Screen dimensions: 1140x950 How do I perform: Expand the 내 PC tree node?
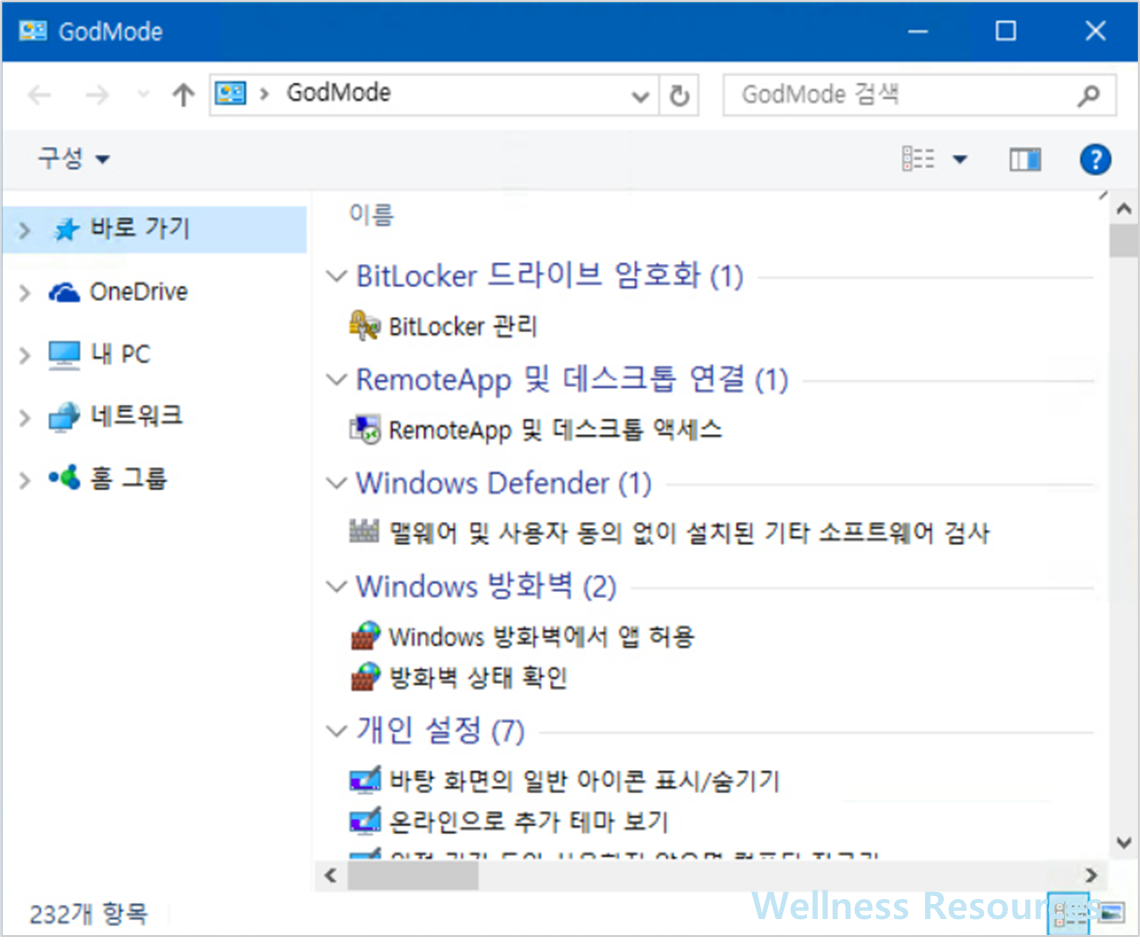tap(24, 355)
